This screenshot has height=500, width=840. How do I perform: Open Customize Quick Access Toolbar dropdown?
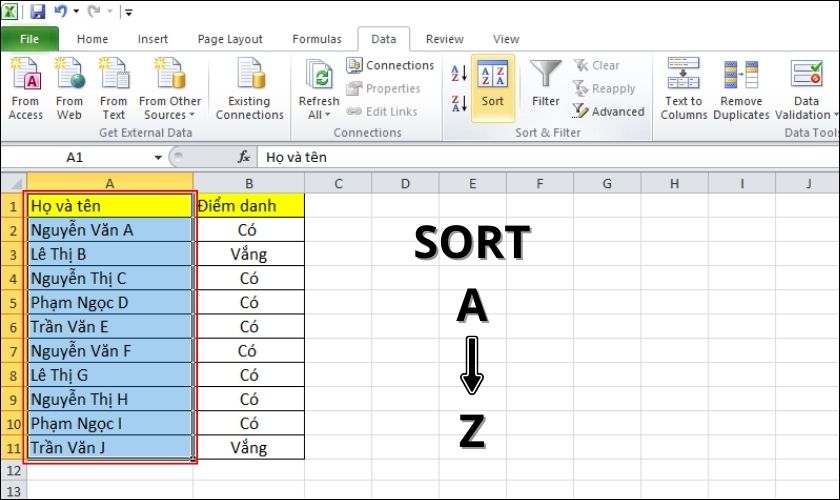point(129,12)
